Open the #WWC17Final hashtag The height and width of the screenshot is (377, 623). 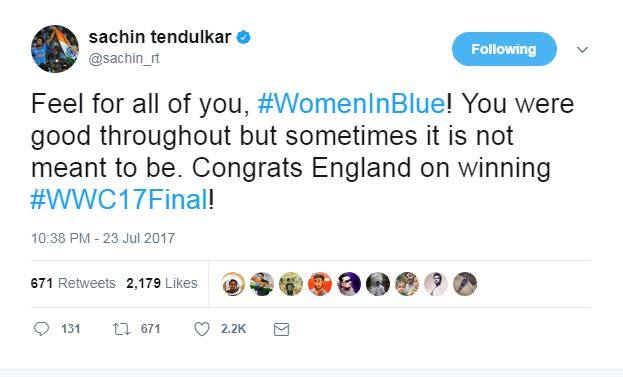[119, 199]
